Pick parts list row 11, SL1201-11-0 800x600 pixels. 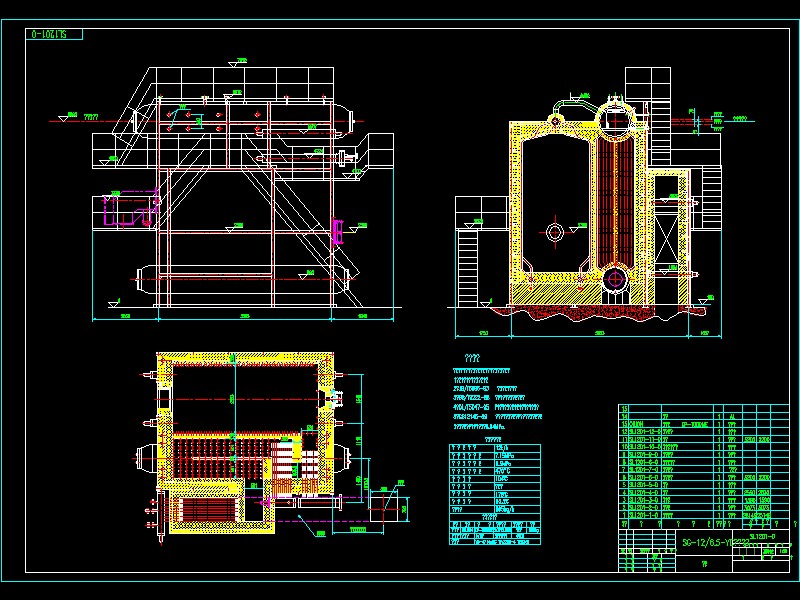(x=704, y=439)
